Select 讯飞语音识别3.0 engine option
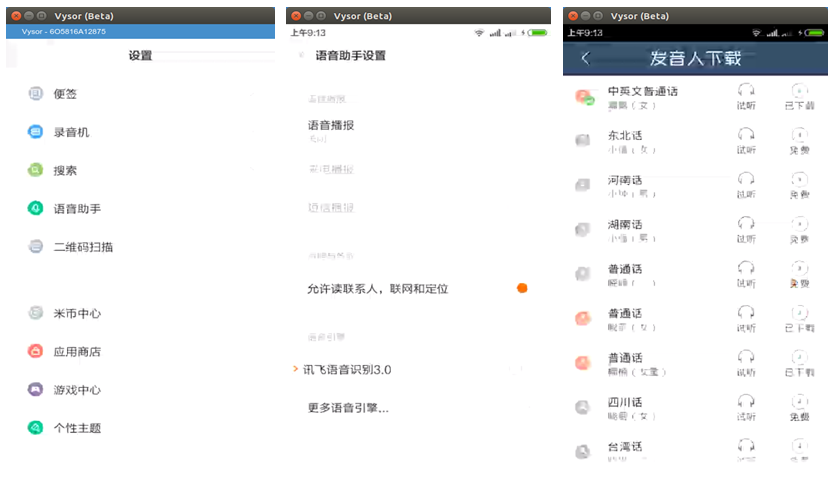840x481 pixels. pos(347,370)
